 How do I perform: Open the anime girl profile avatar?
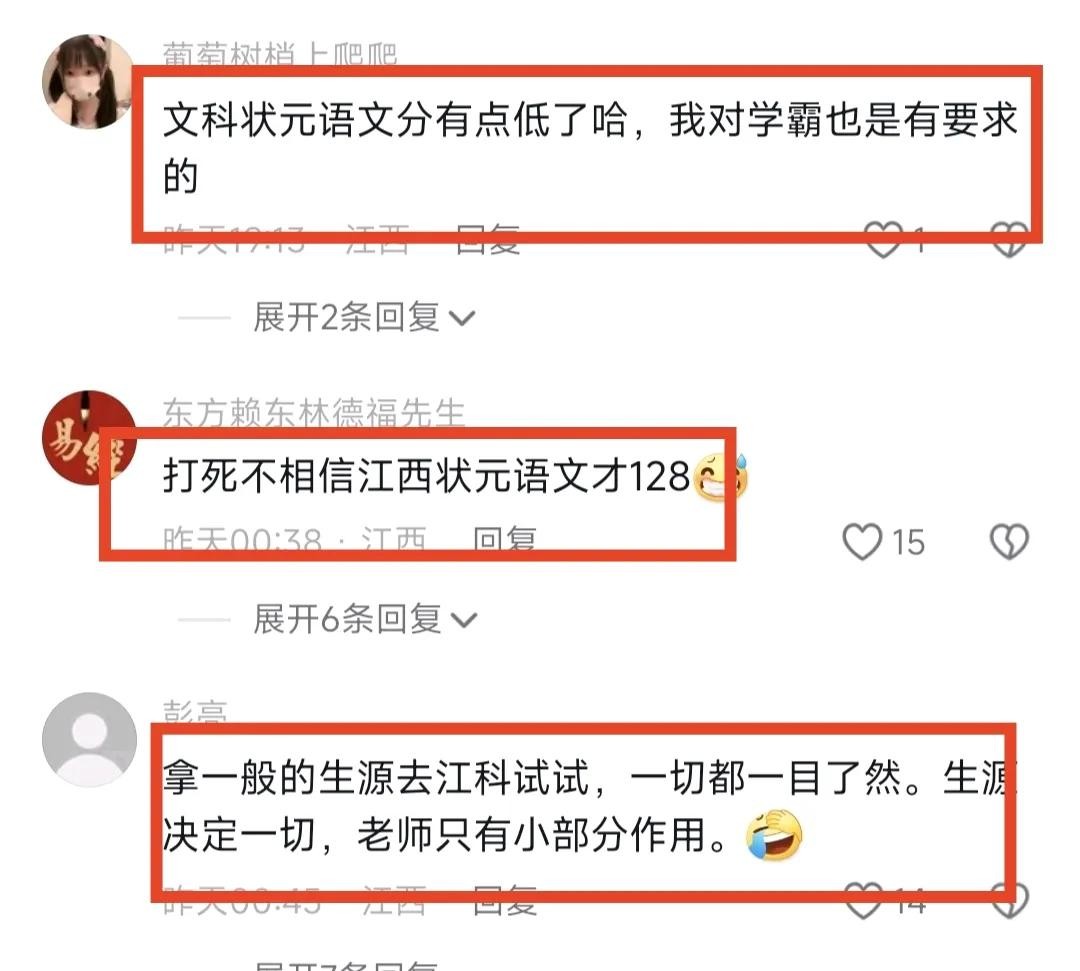coord(90,82)
